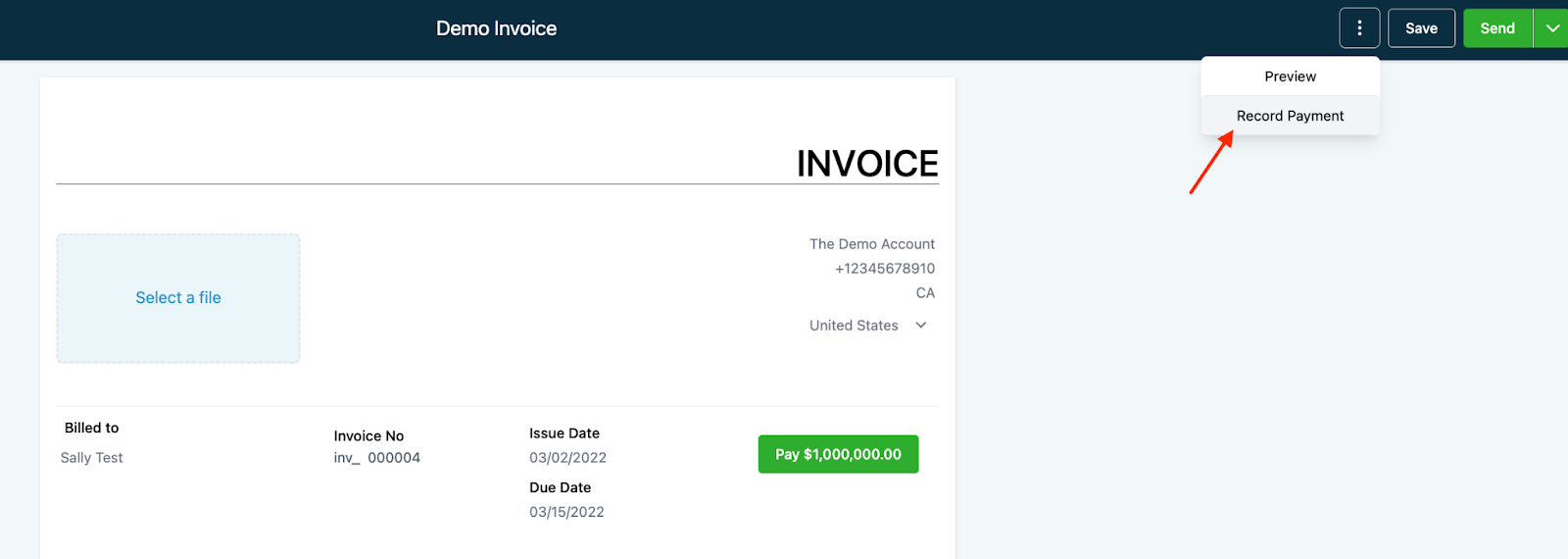Click Select a file logo upload area
The image size is (1568, 559).
click(x=178, y=298)
